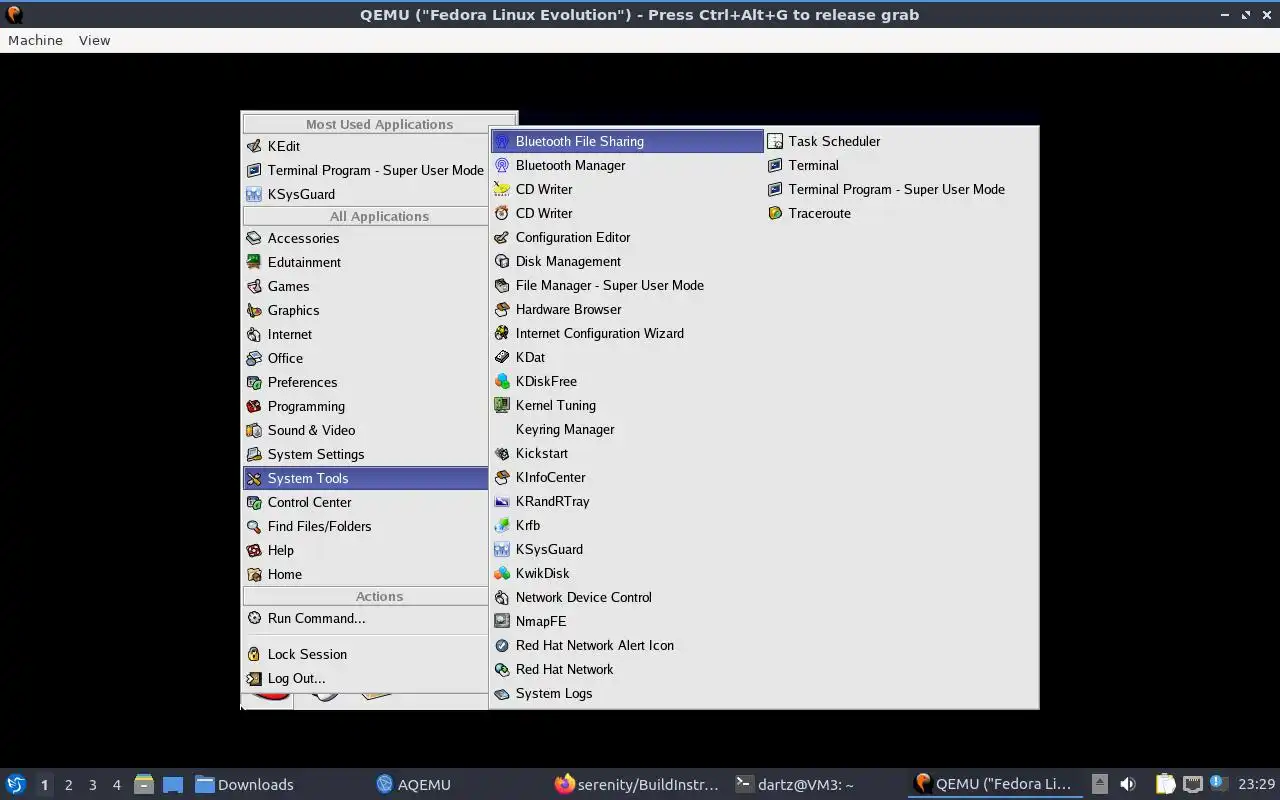Click the clock showing 23:29
Screen dimensions: 1280x800
[1256, 785]
